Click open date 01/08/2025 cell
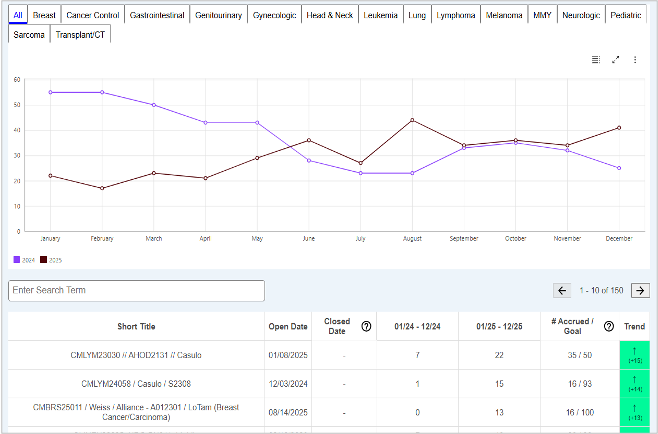The width and height of the screenshot is (658, 434). tap(288, 355)
